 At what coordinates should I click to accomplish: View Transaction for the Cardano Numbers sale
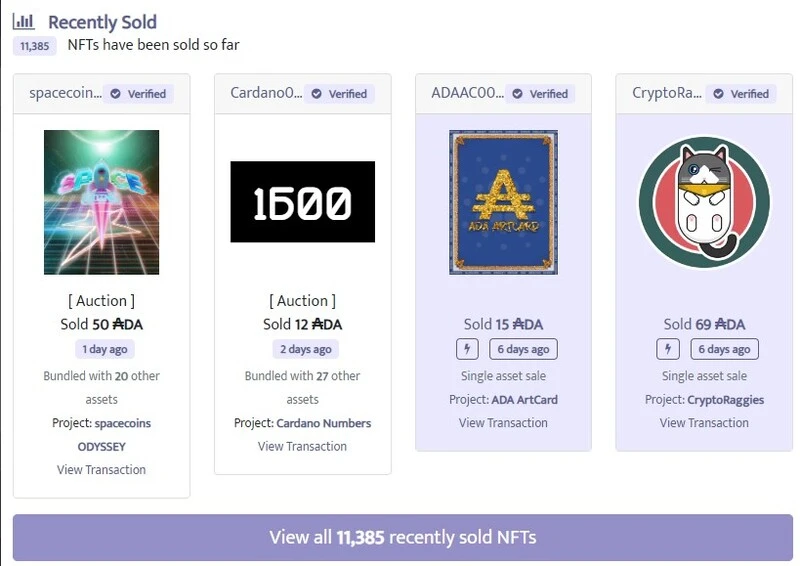(302, 446)
